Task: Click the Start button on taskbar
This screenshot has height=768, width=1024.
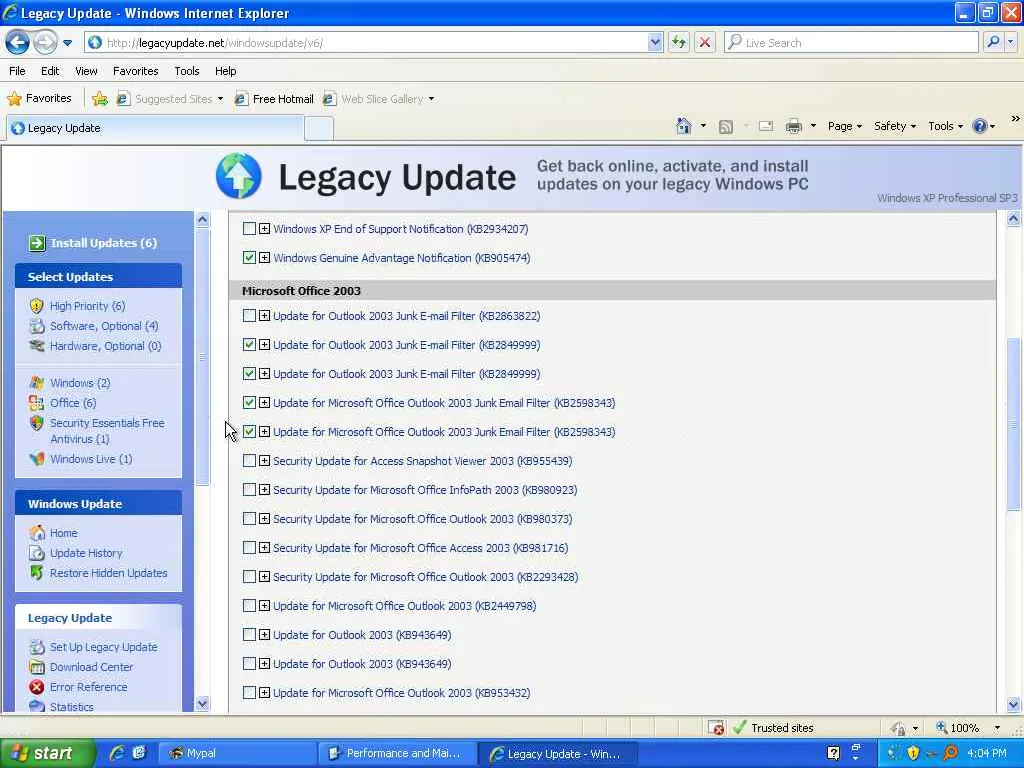Action: coord(47,753)
